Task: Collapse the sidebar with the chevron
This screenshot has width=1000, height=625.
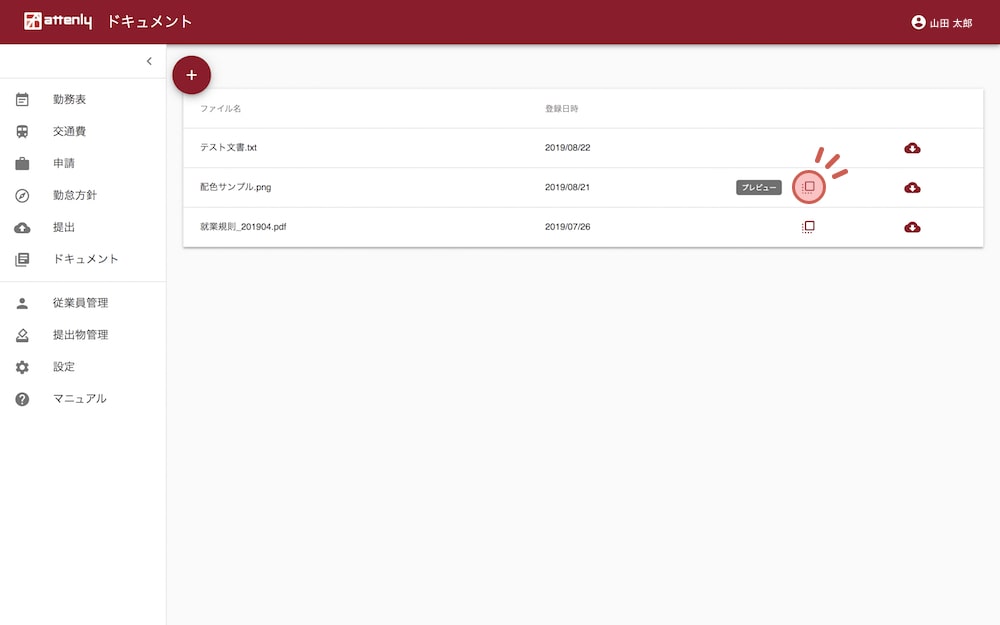Action: (149, 62)
